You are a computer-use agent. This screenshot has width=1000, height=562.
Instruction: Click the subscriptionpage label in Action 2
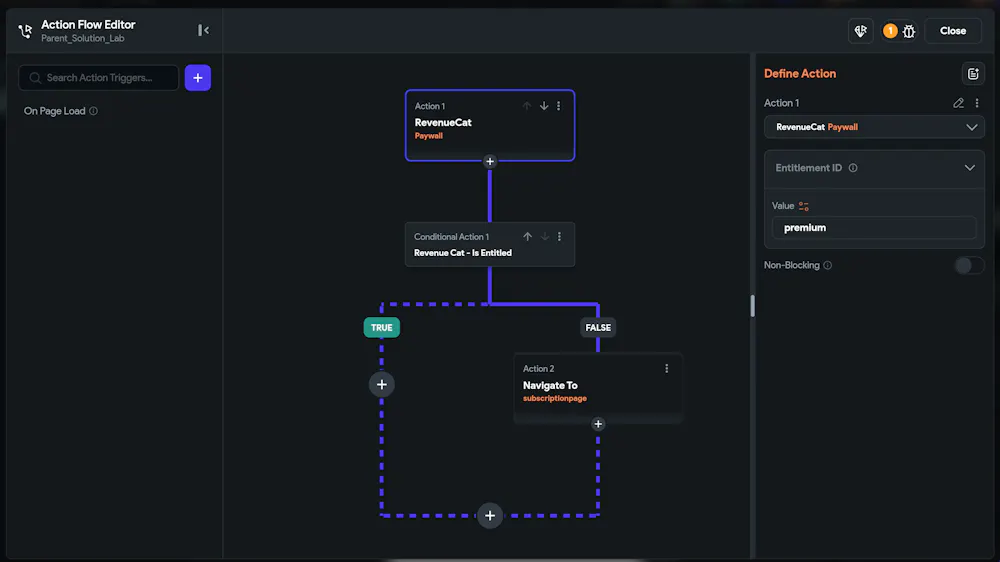coord(555,399)
